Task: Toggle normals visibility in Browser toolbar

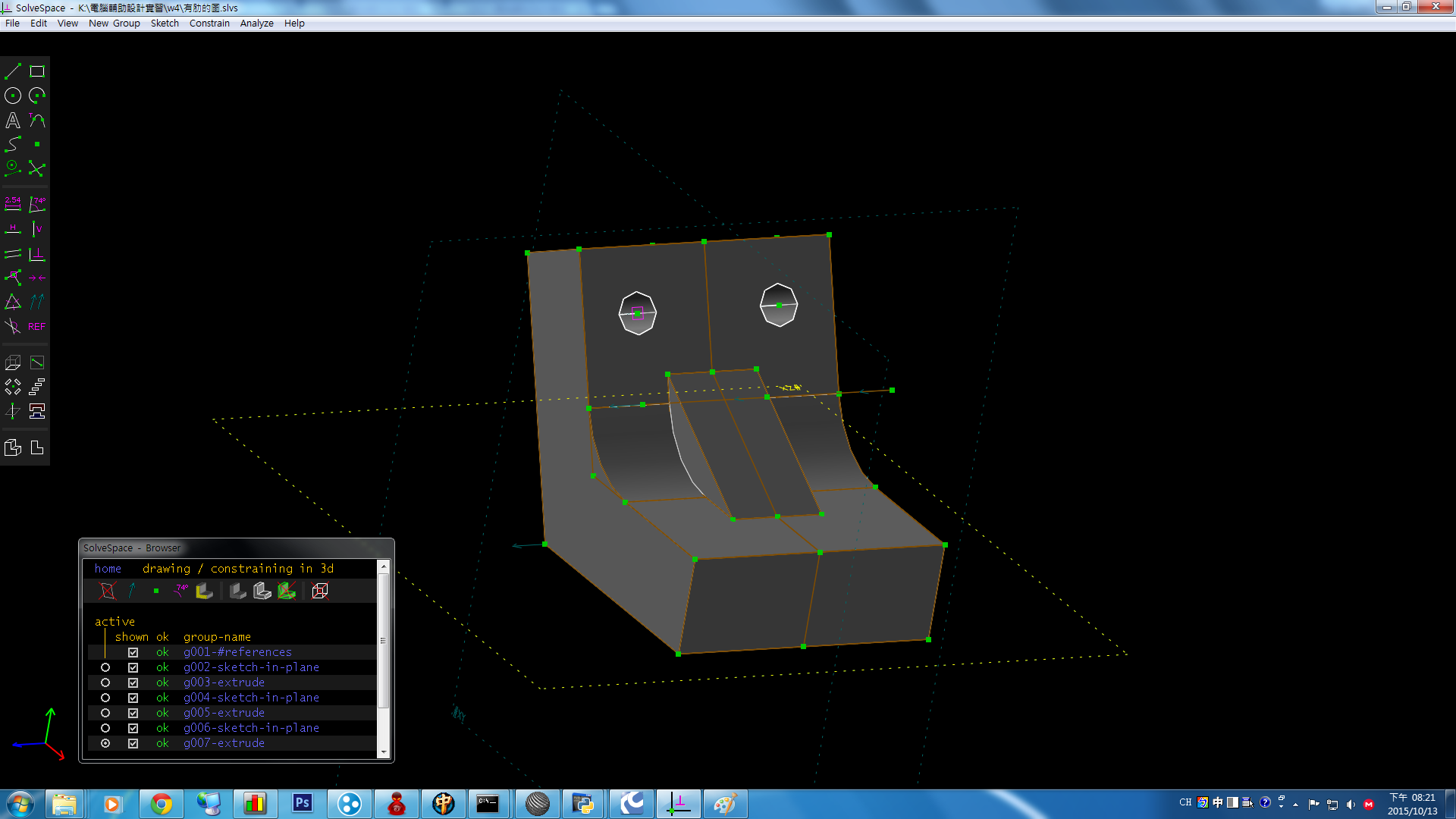Action: point(132,591)
